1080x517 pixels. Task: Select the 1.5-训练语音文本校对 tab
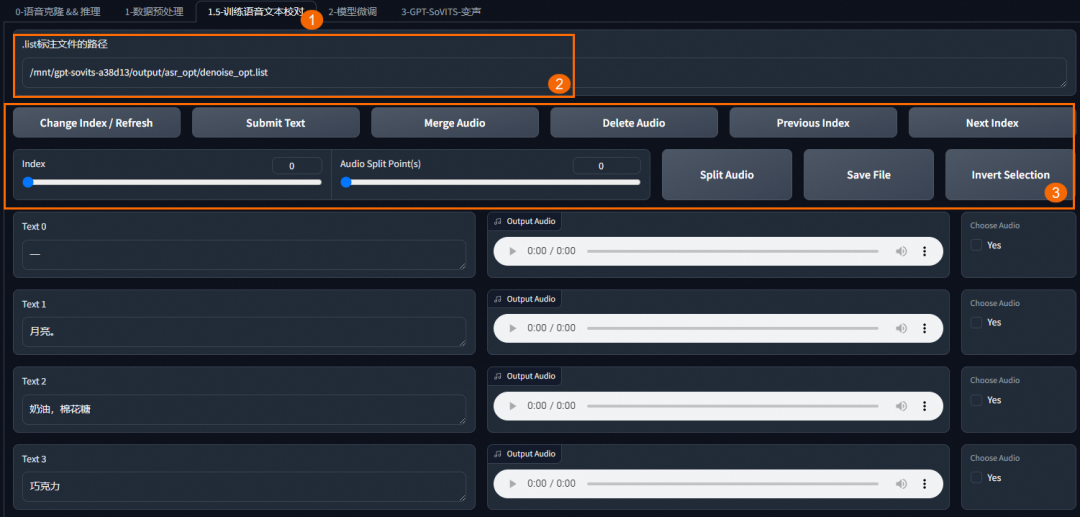tap(256, 12)
